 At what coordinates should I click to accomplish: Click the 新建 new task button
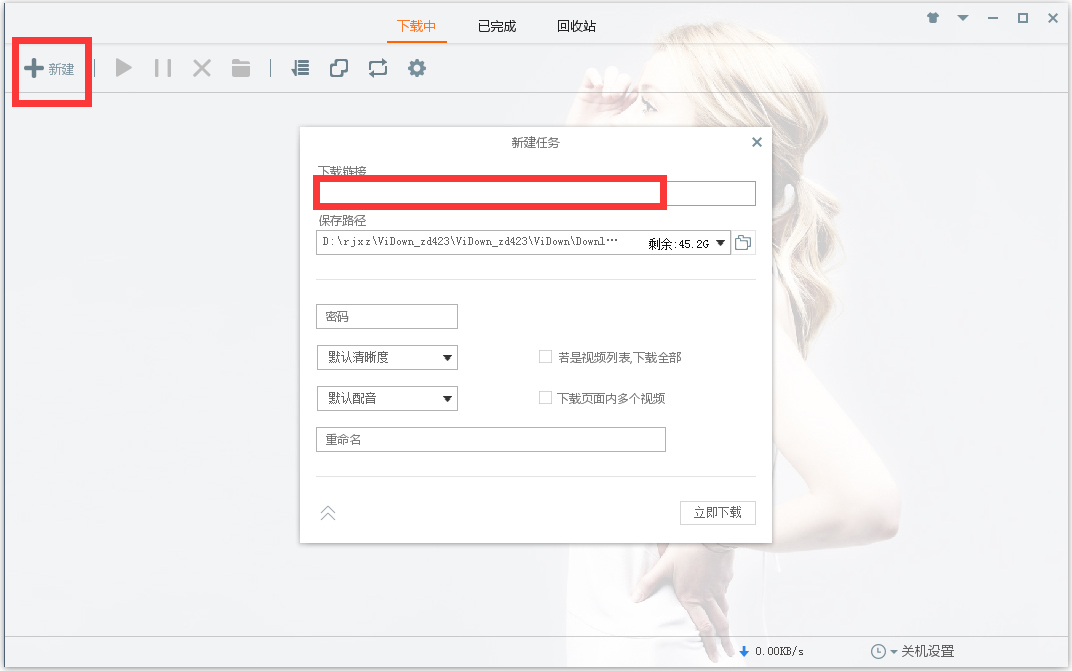click(49, 68)
